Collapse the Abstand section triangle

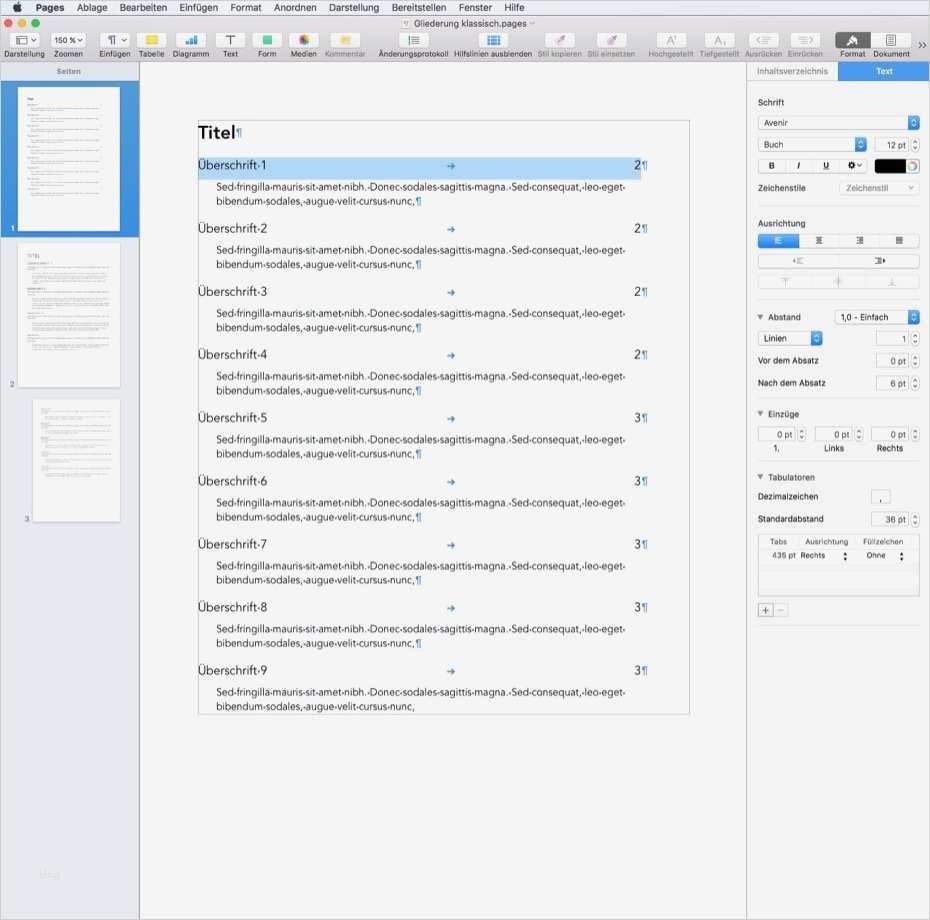click(x=760, y=317)
